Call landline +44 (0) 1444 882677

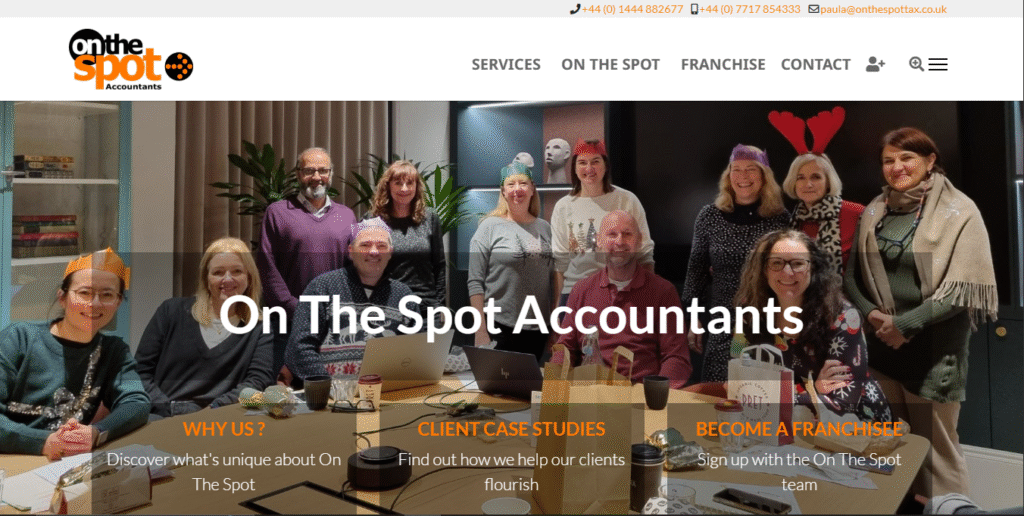coord(632,9)
